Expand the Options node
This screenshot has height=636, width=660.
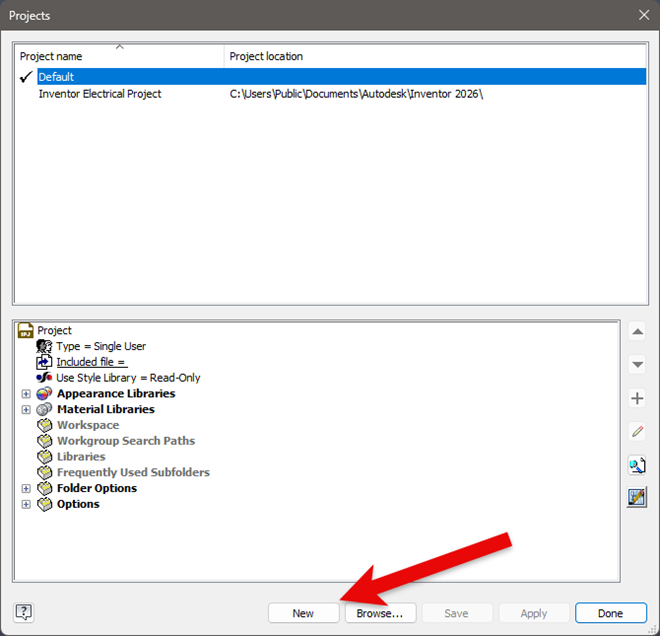tap(26, 504)
